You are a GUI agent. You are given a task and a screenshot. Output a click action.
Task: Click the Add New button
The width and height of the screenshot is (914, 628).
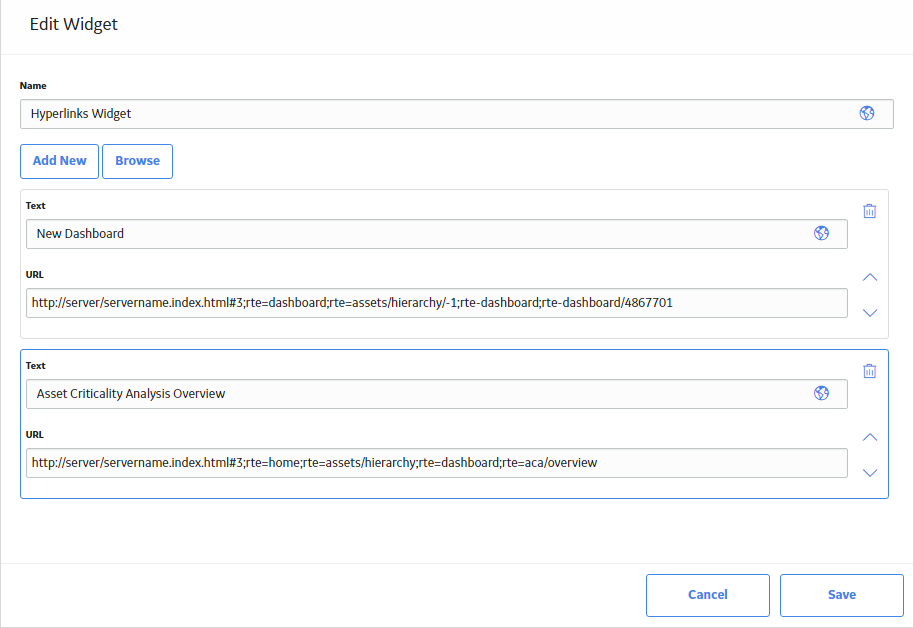click(59, 161)
